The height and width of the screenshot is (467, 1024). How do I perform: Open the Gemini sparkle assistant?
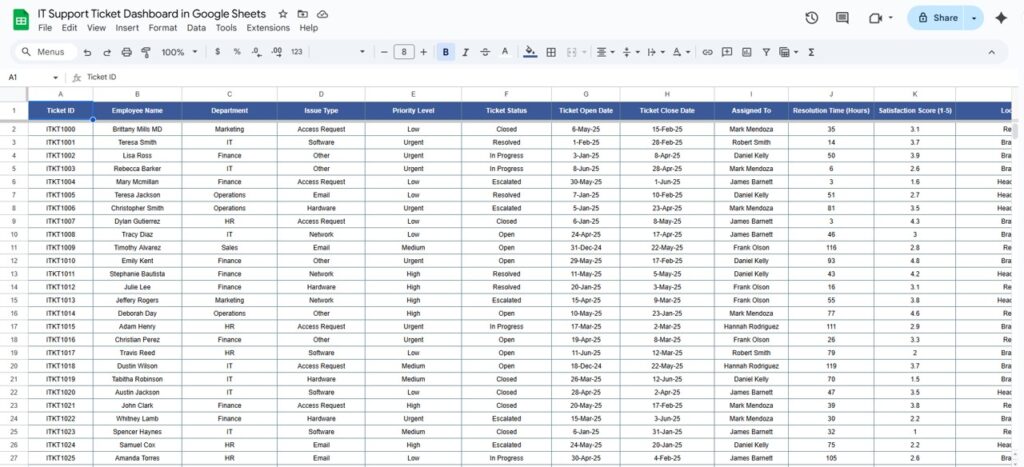tap(1000, 18)
